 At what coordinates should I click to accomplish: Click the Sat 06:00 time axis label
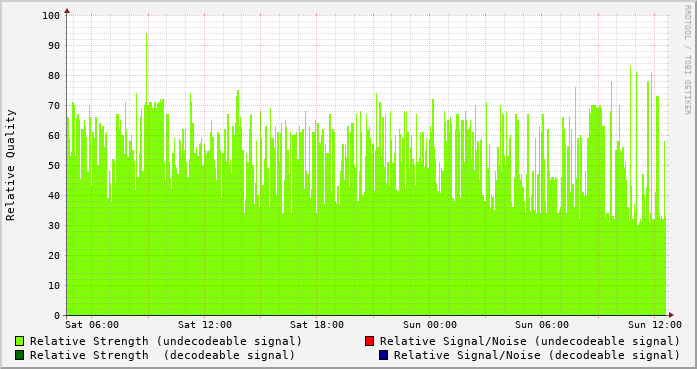92,325
